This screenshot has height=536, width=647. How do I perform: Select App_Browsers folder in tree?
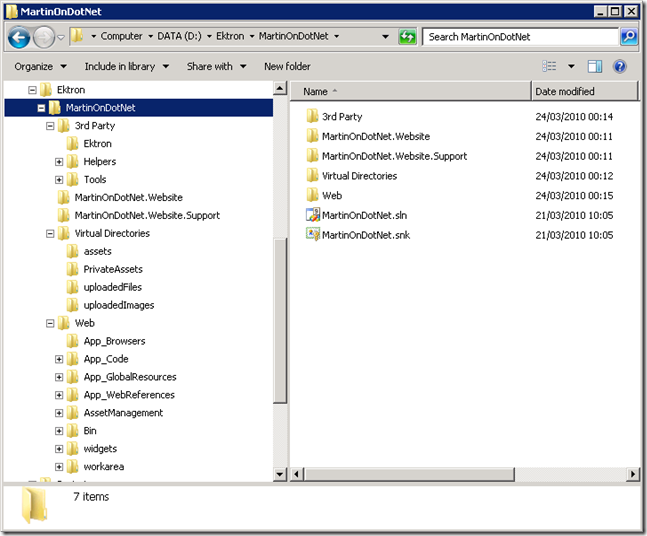pos(106,341)
